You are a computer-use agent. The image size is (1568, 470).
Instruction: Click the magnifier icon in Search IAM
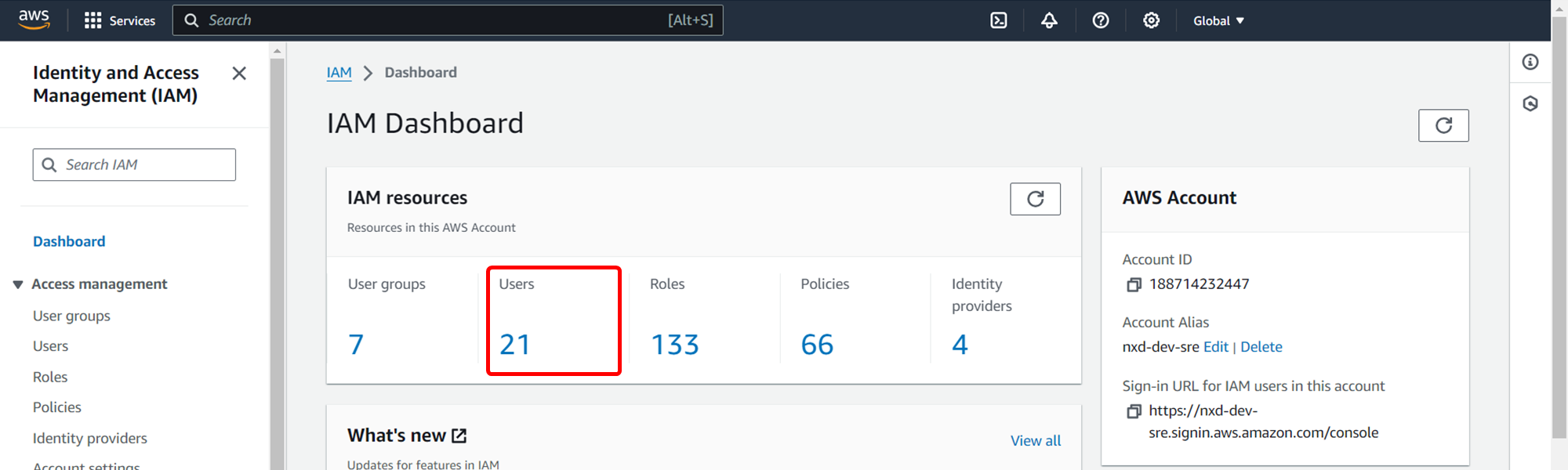pos(49,164)
